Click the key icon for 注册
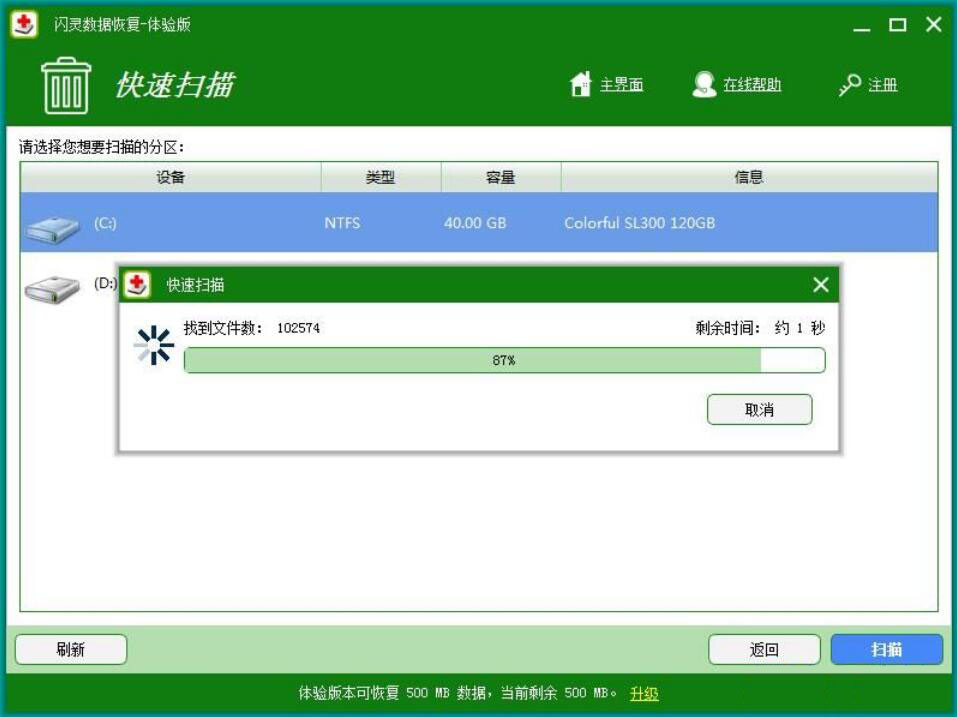Screen dimensions: 957x717 click(850, 85)
